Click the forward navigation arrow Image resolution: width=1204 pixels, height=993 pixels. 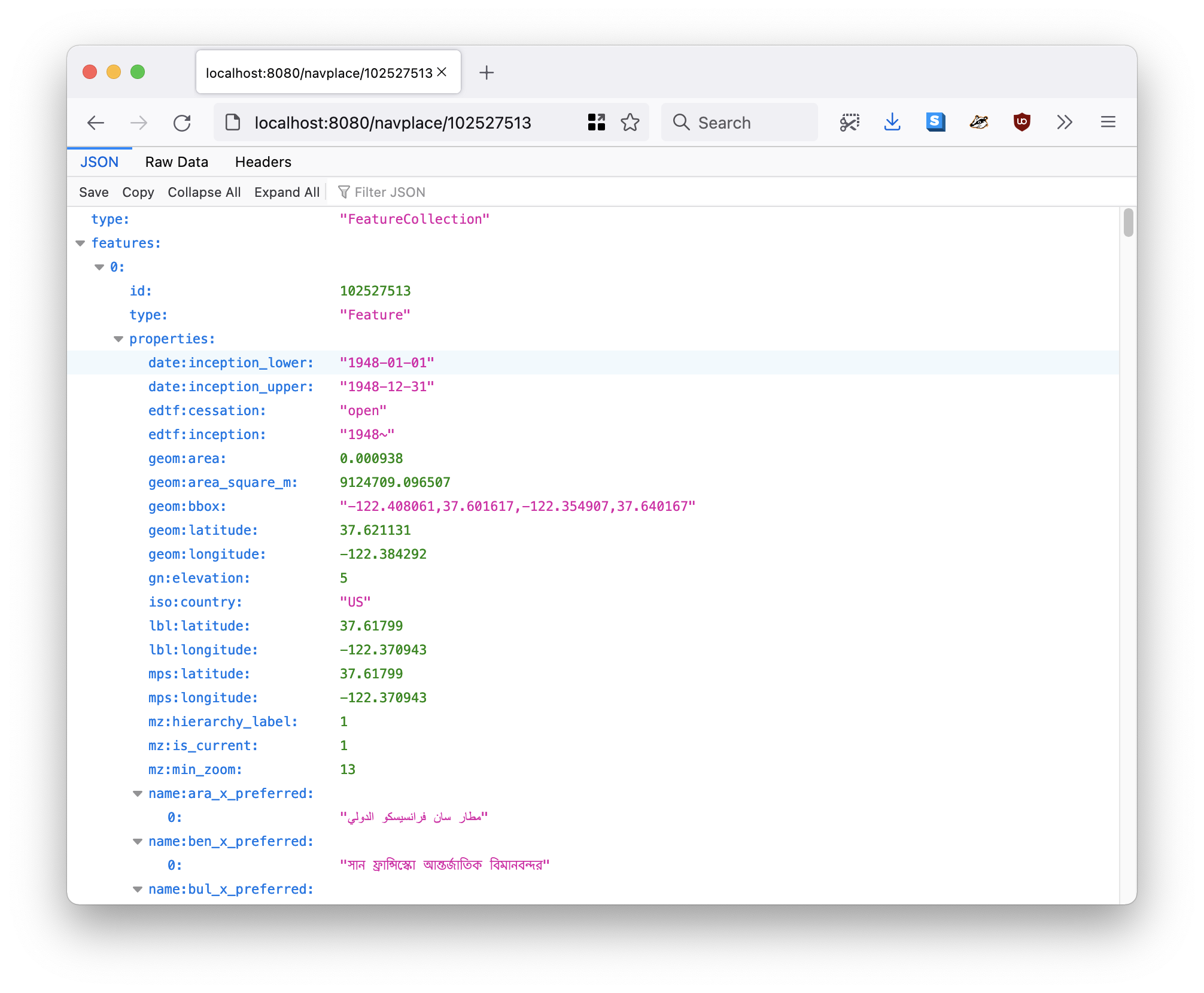click(x=139, y=123)
